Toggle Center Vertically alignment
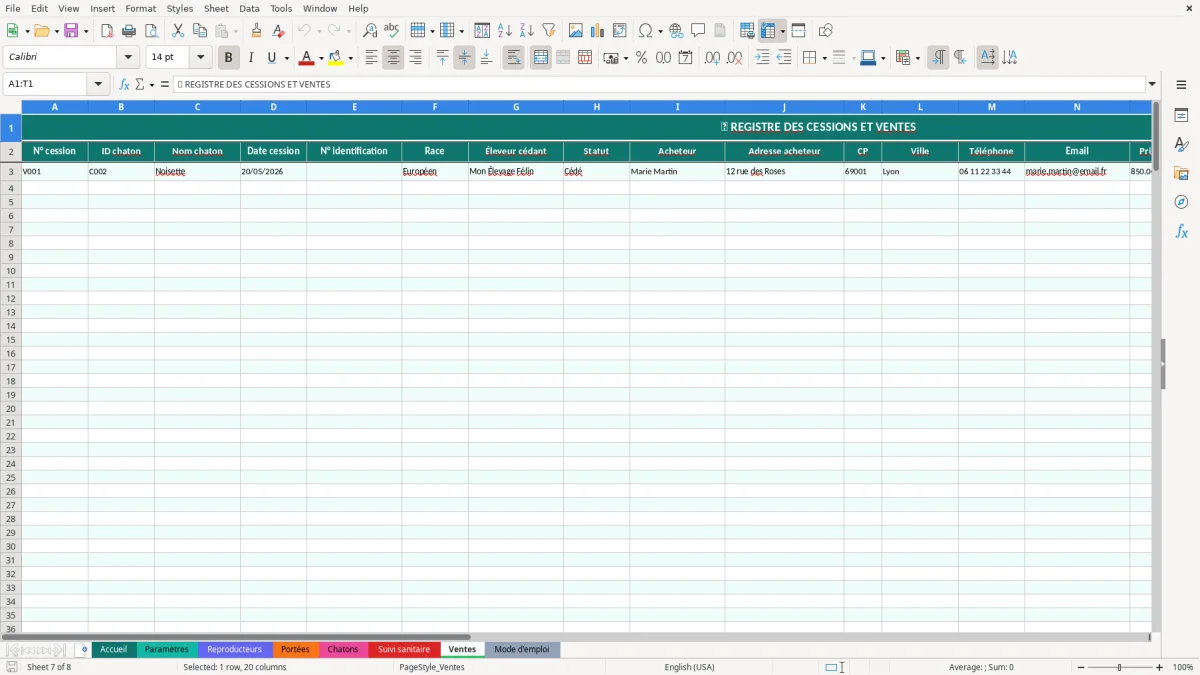Screen dimensions: 1200x675 464,58
